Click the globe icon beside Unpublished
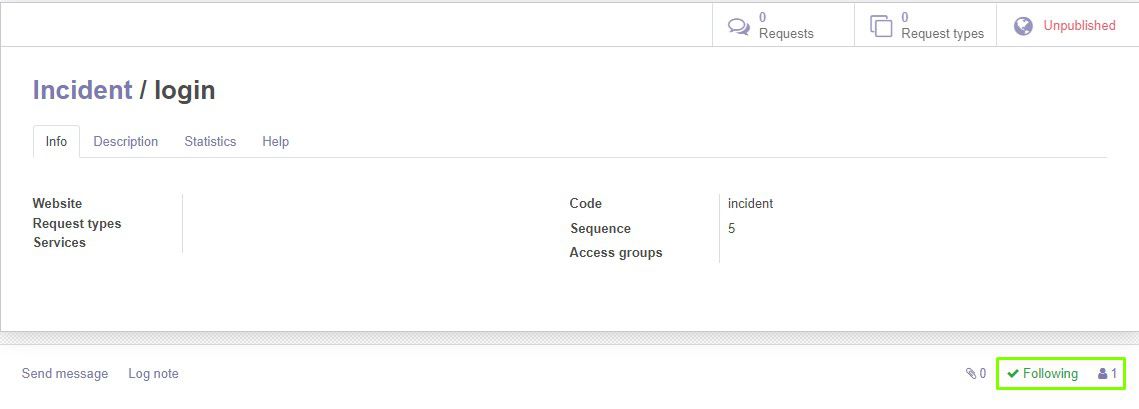Image resolution: width=1139 pixels, height=409 pixels. pyautogui.click(x=1024, y=26)
